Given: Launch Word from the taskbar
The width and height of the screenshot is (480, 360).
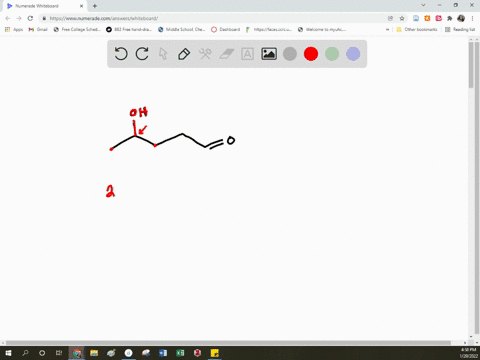Looking at the screenshot, I should click(x=163, y=353).
